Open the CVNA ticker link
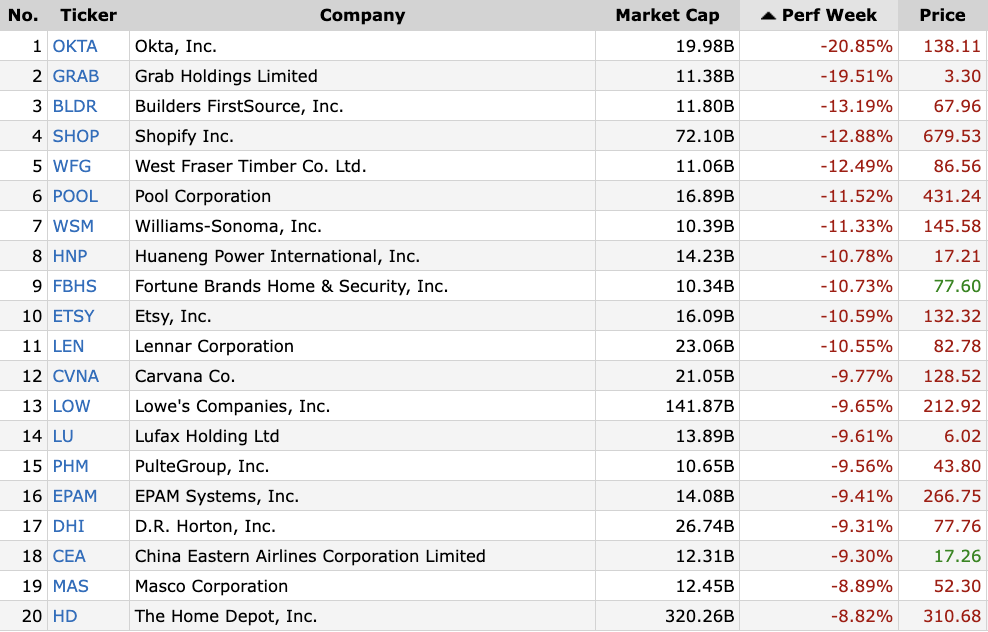Viewport: 988px width, 632px height. click(x=76, y=376)
